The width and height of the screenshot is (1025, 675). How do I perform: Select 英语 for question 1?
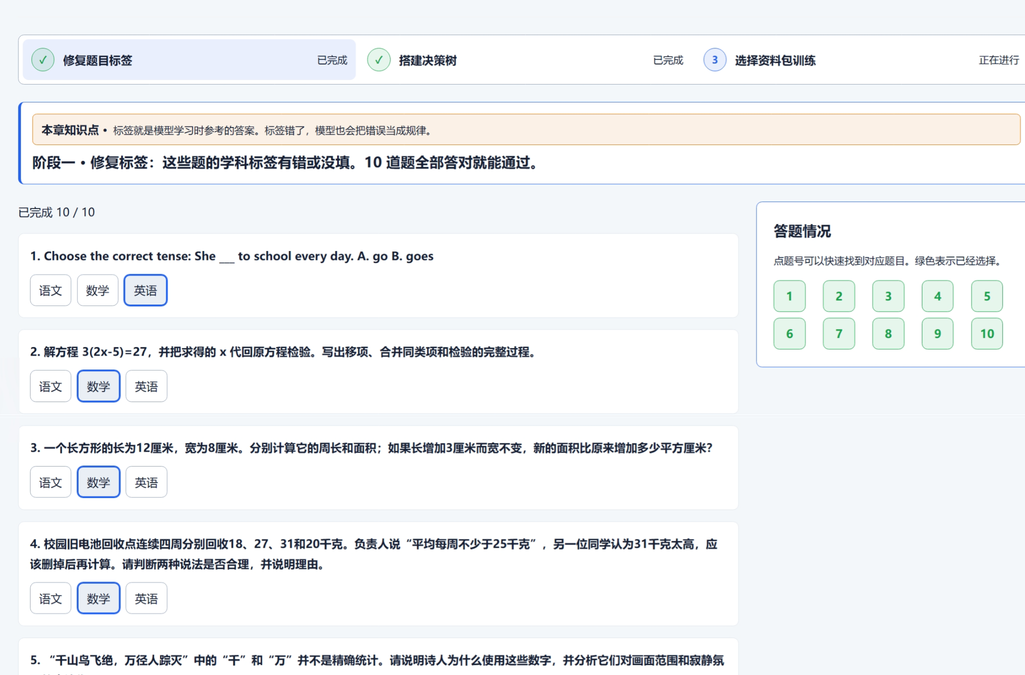click(145, 290)
